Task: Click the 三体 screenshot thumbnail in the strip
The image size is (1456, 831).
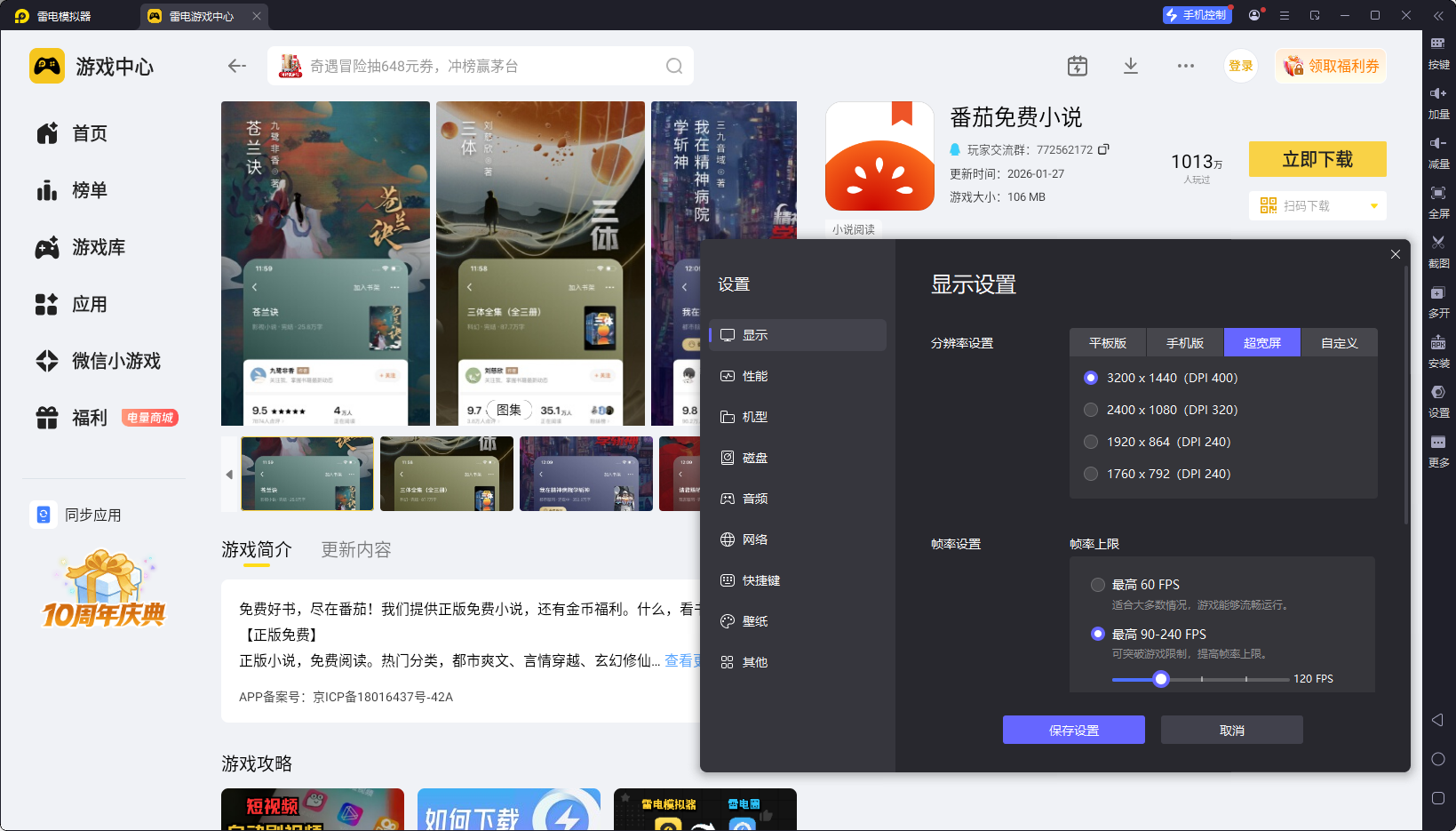Action: tap(446, 474)
